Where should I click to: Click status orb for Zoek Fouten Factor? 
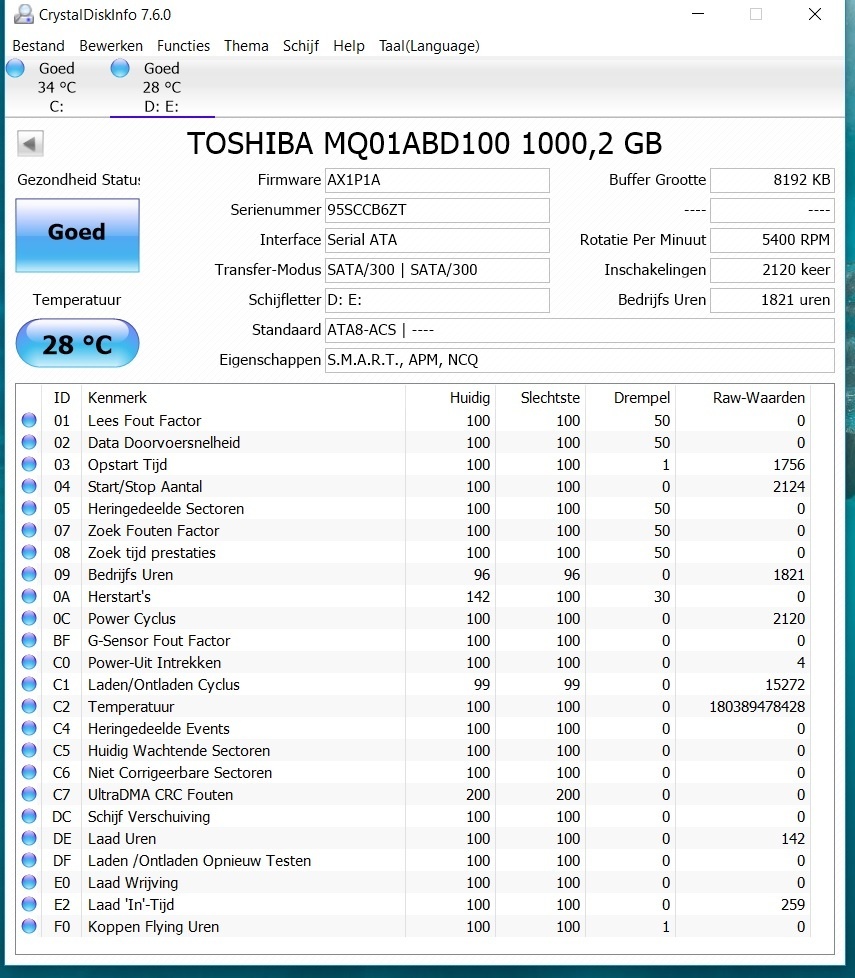tap(29, 530)
